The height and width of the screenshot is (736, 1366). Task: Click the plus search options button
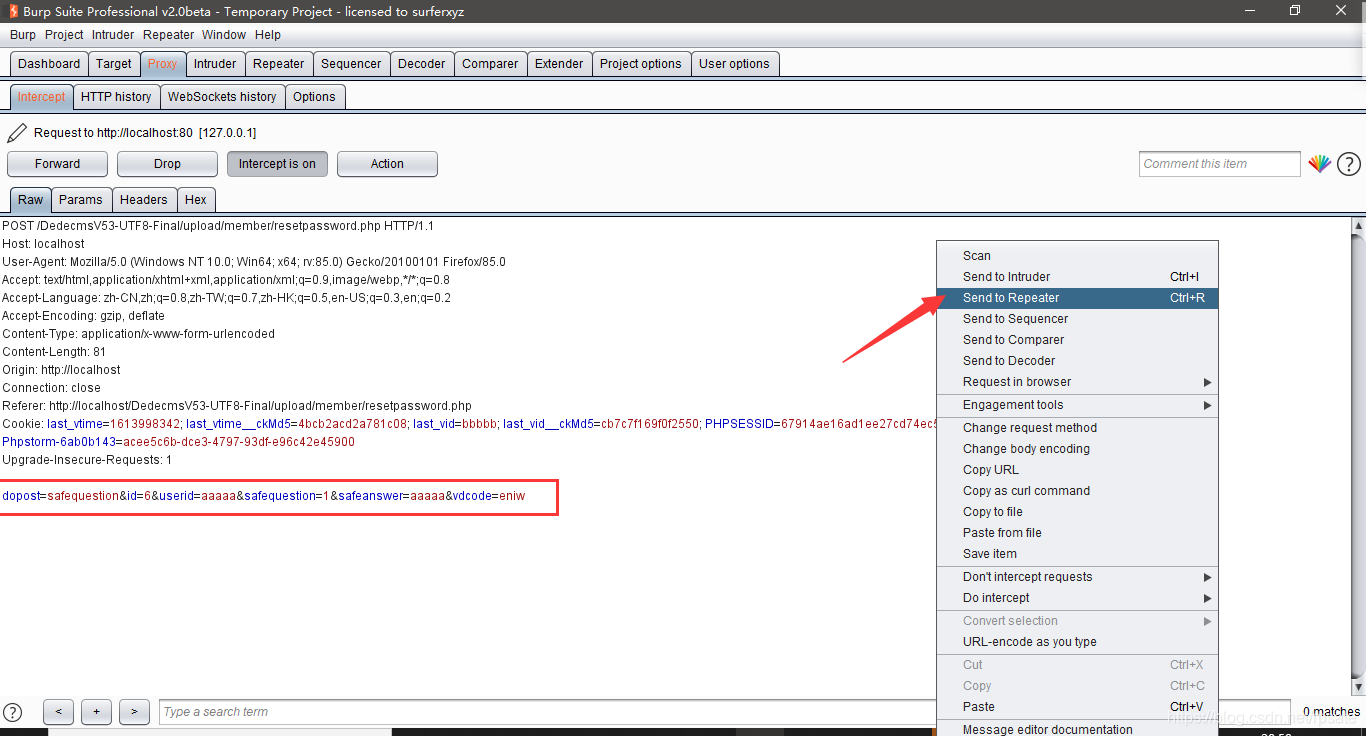point(96,712)
